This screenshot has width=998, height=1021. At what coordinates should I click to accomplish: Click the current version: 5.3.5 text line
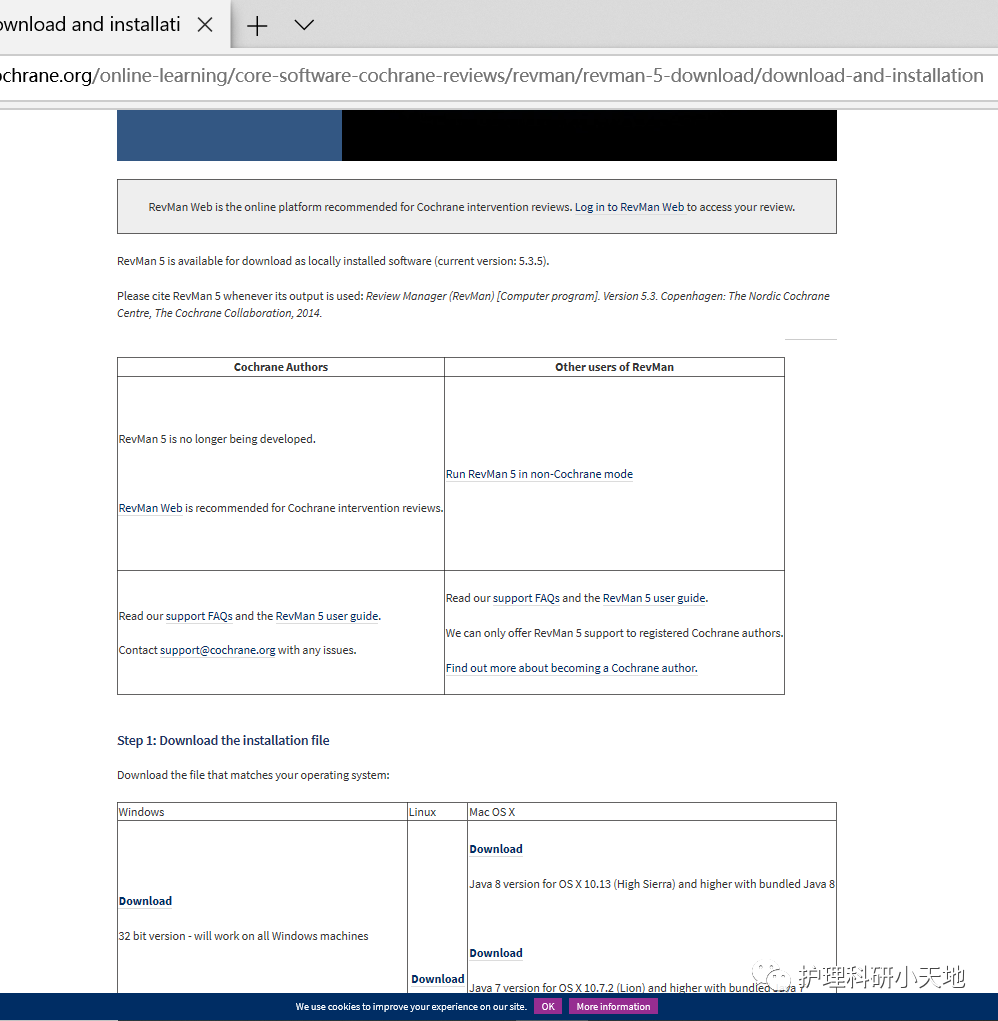pyautogui.click(x=333, y=261)
